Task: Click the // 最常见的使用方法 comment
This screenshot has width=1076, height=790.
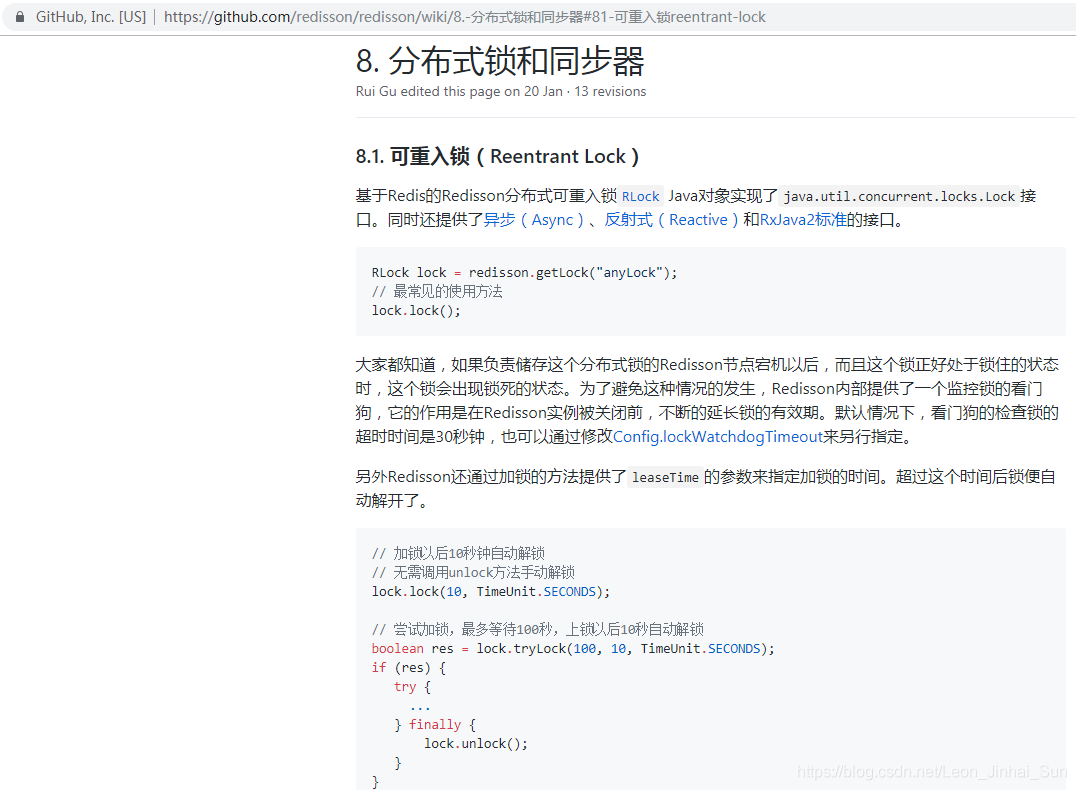Action: click(x=437, y=292)
